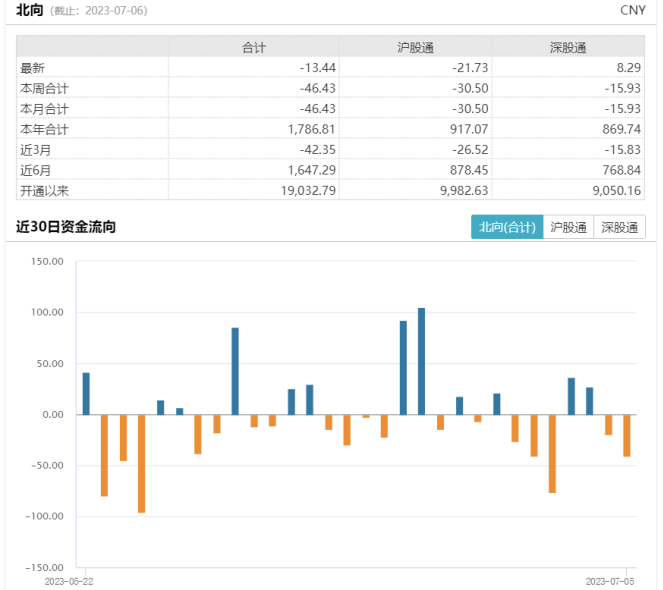The height and width of the screenshot is (590, 663).
Task: Click the CNY currency label
Action: coord(633,10)
